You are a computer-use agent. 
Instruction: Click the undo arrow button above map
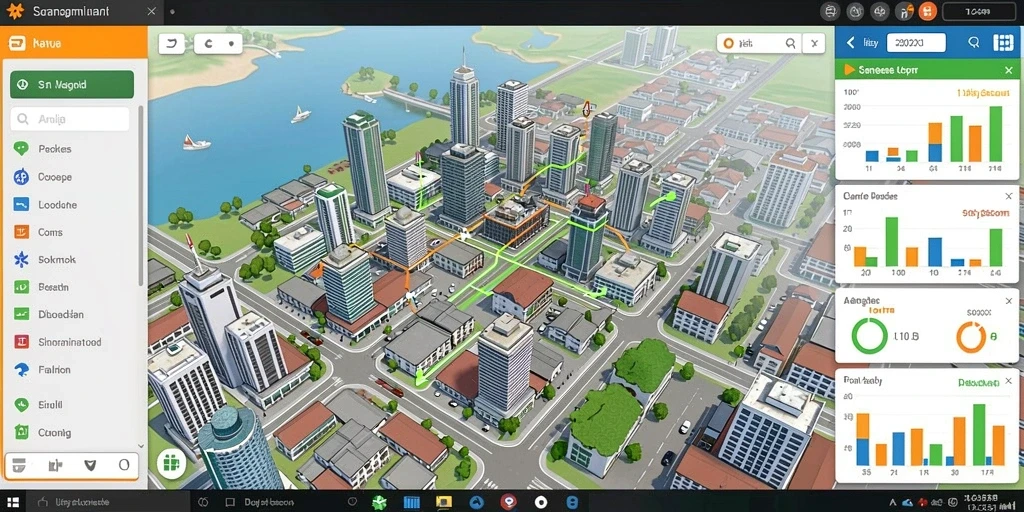click(x=172, y=44)
